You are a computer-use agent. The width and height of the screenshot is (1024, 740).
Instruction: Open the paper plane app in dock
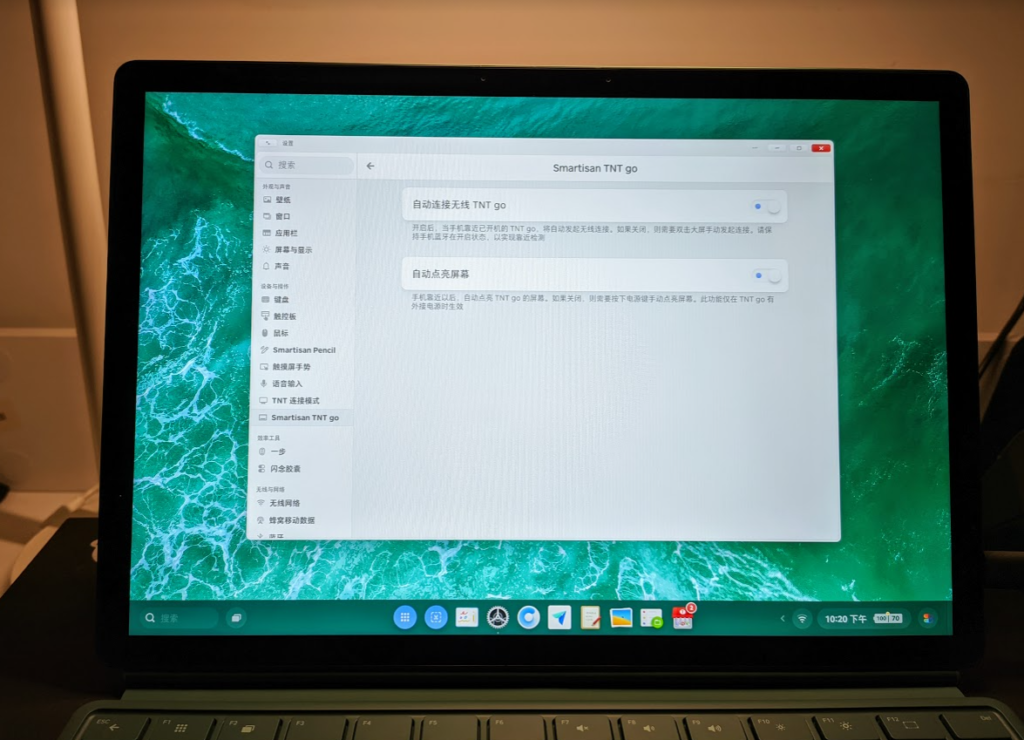pos(559,617)
